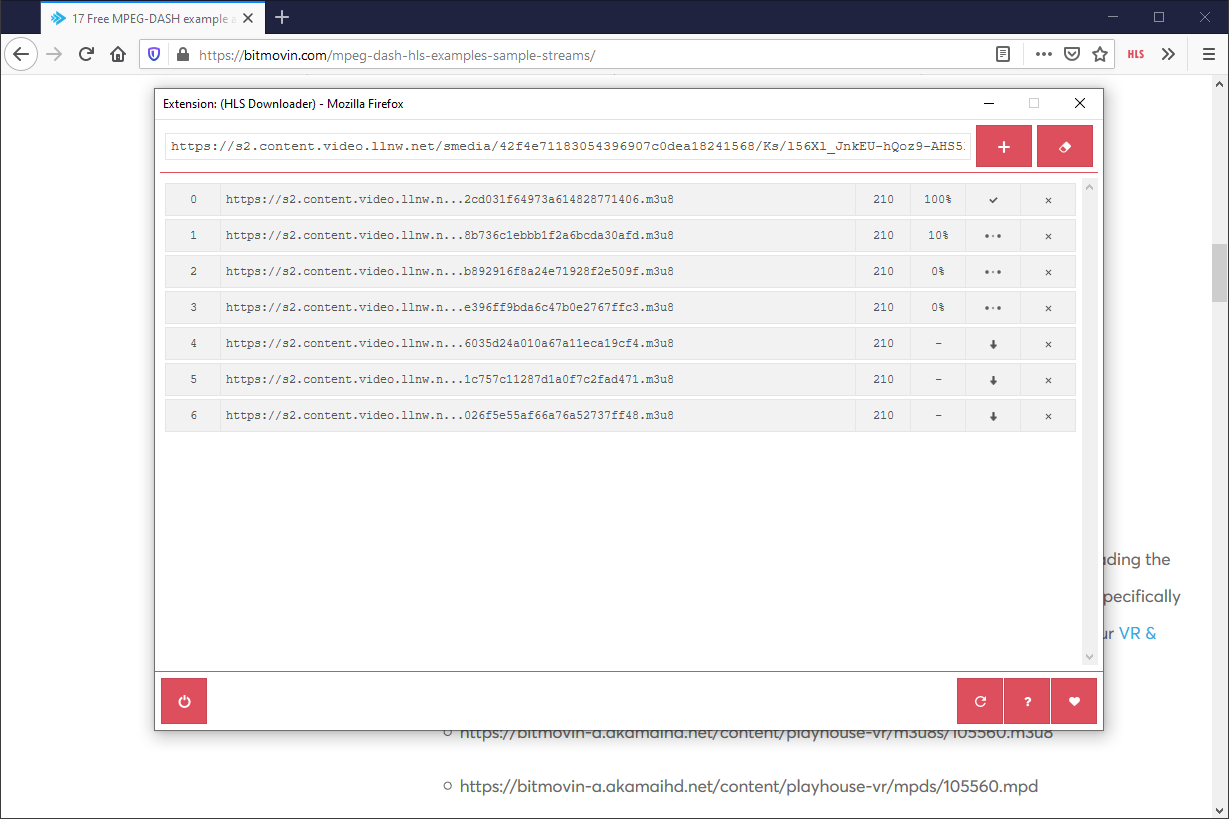1229x819 pixels.
Task: Click the 10% progress cell of row 1
Action: click(x=938, y=236)
